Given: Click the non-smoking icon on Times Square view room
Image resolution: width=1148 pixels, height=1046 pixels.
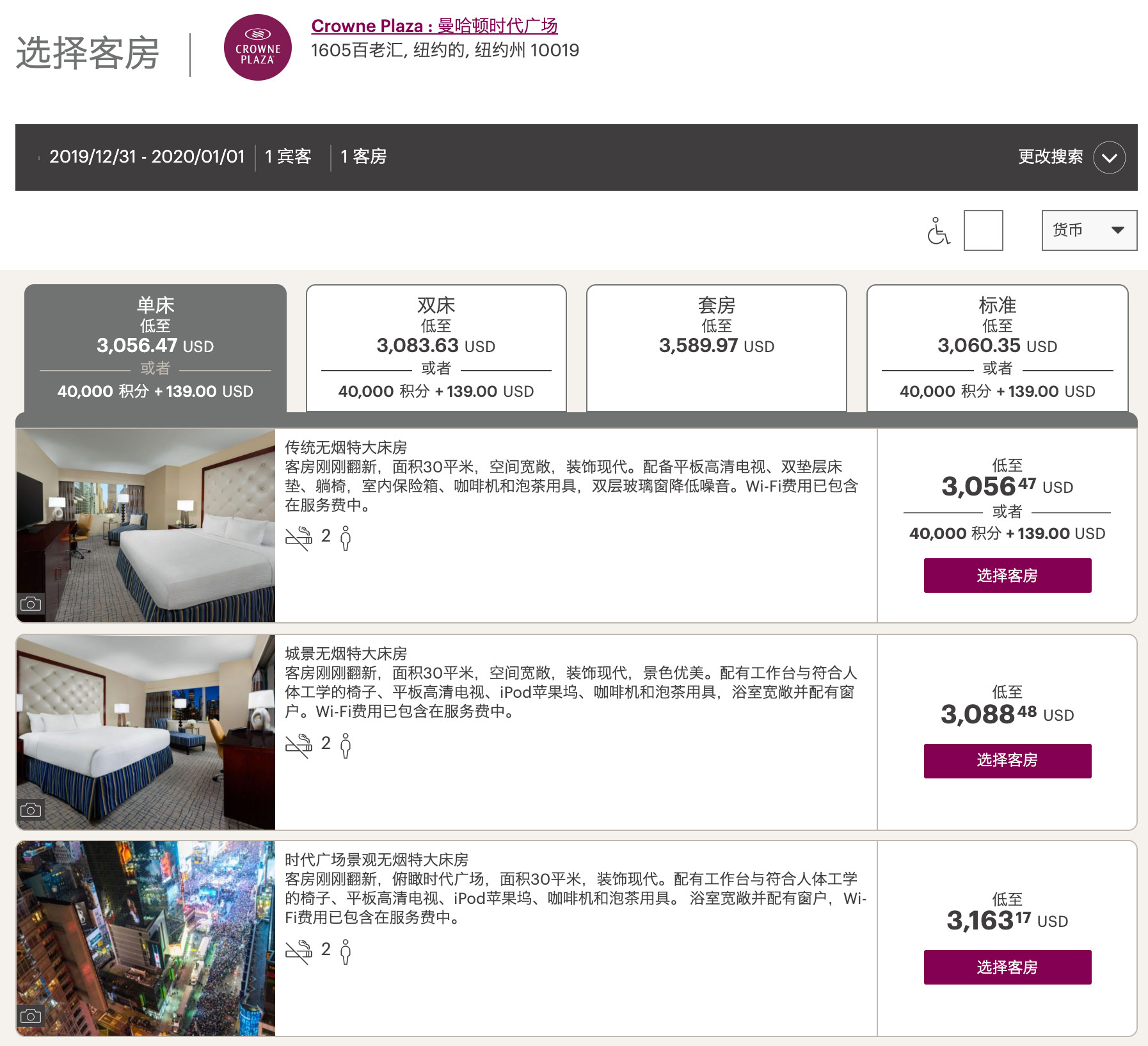Looking at the screenshot, I should (x=298, y=952).
